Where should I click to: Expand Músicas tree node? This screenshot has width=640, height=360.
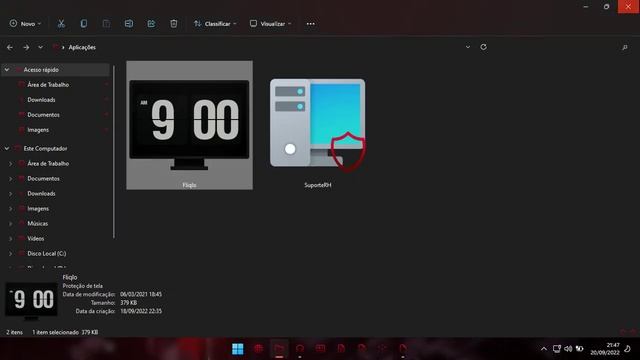(11, 224)
